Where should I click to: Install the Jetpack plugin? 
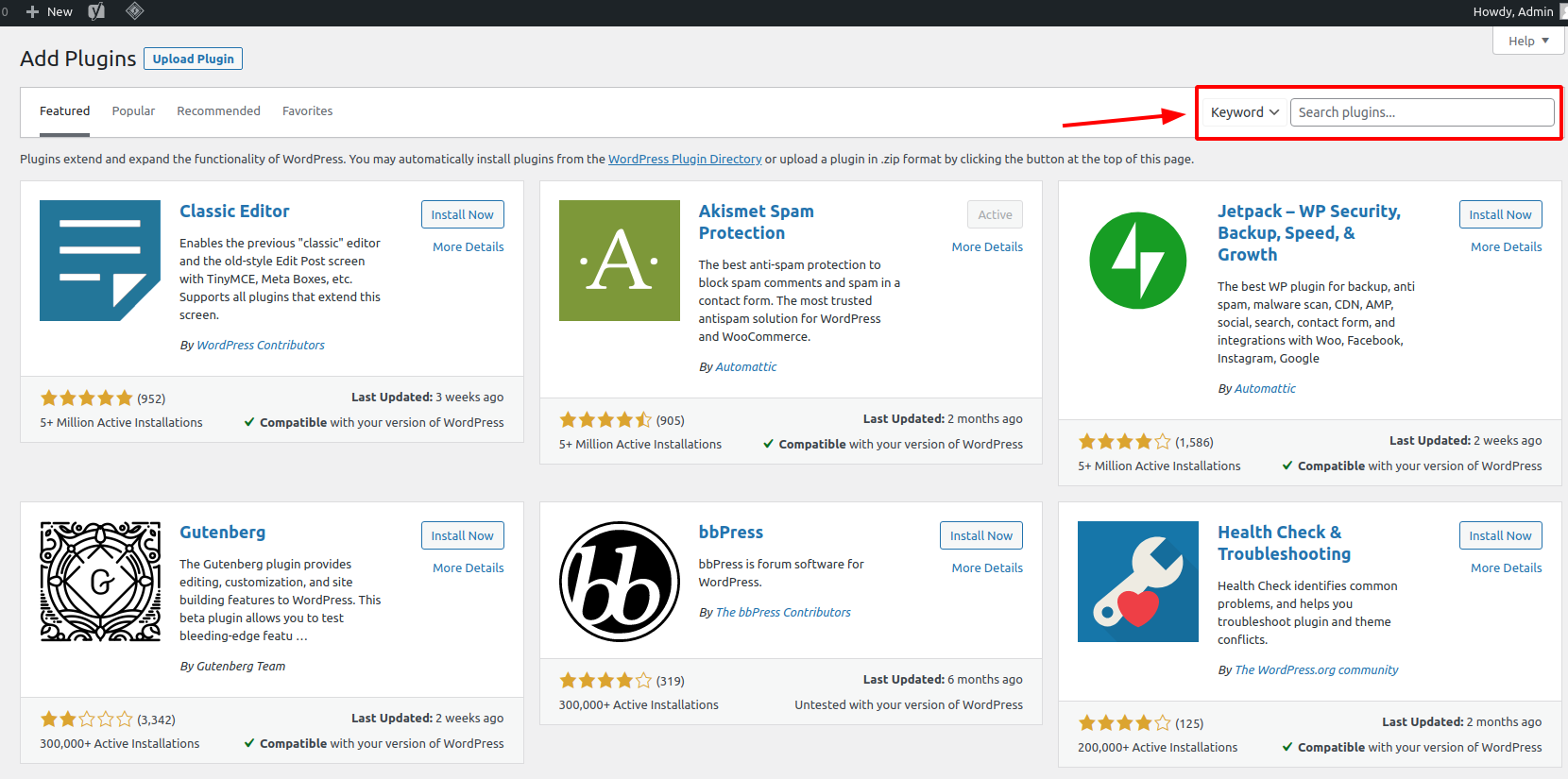1500,214
